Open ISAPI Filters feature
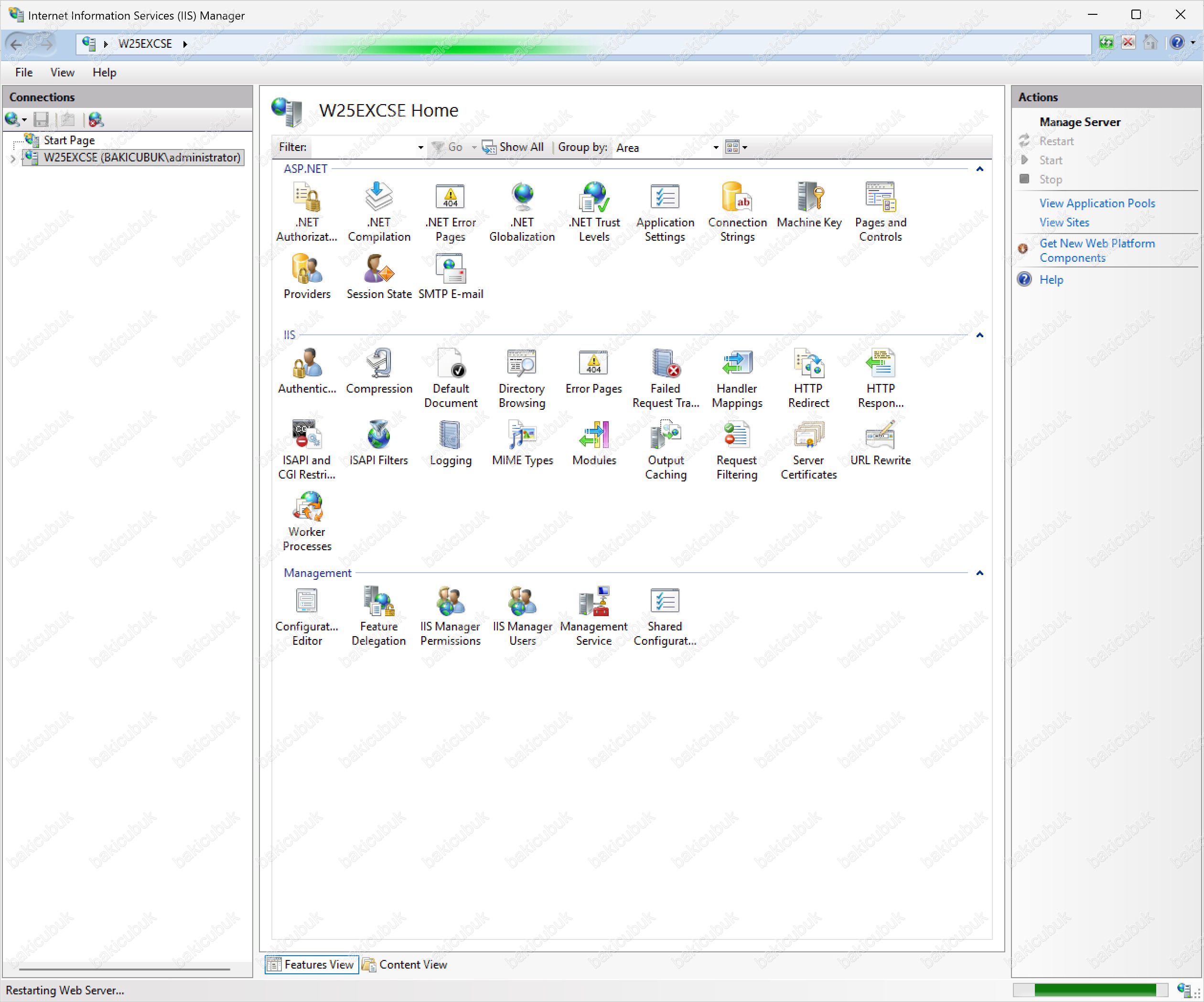The image size is (1204, 1002). 379,443
